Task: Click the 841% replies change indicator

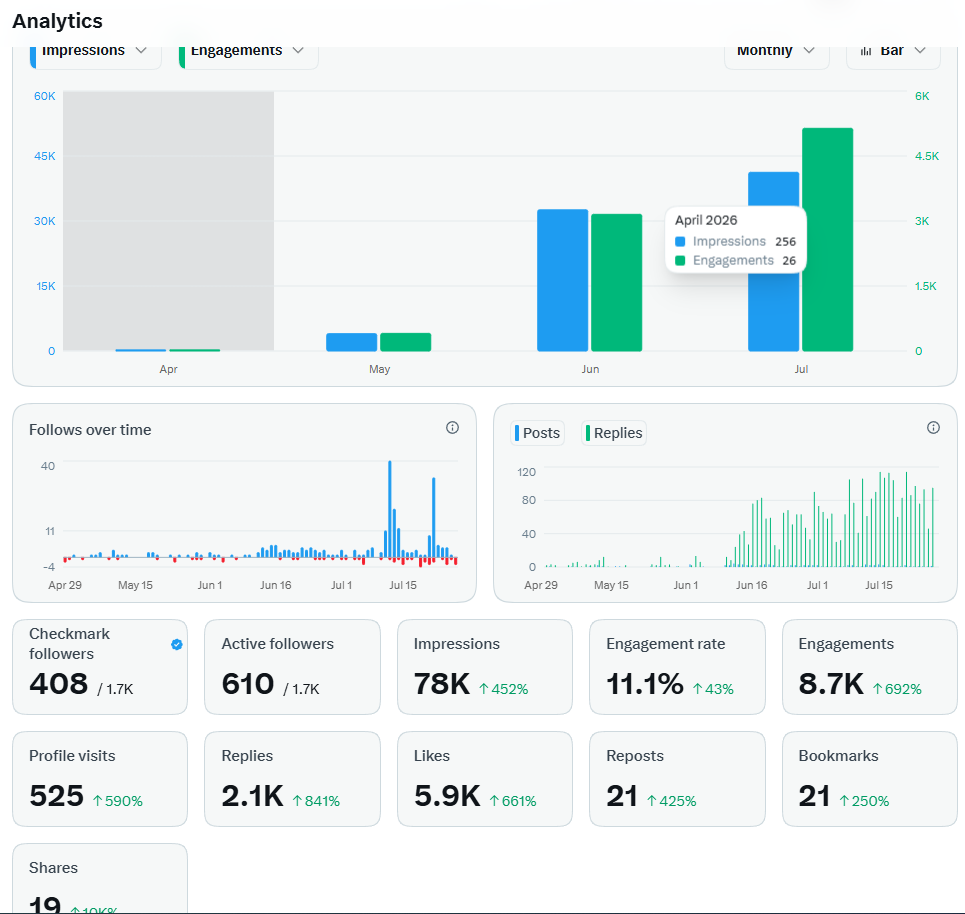Action: pos(316,801)
